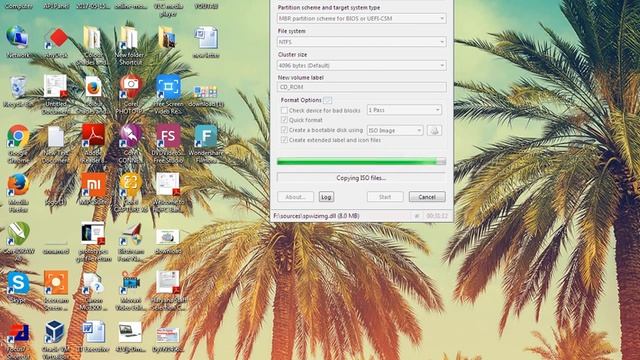Click the Copying ISO files status text
Viewport: 640px width, 360px height.
point(361,178)
